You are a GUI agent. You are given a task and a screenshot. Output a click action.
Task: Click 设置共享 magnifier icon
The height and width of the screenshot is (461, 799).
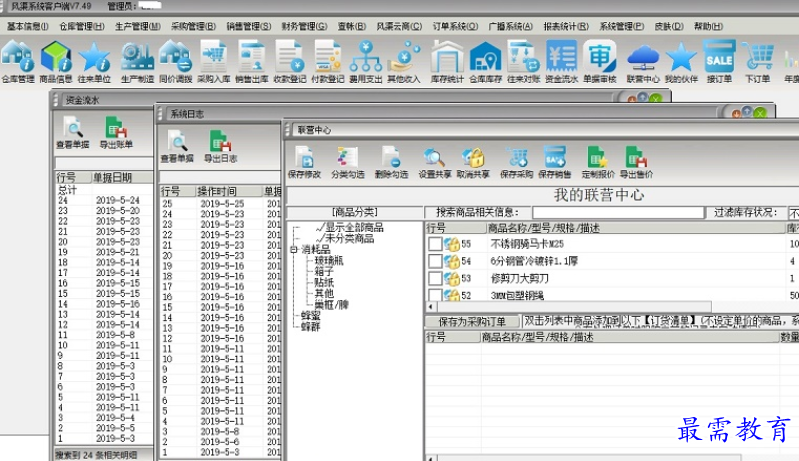point(434,162)
